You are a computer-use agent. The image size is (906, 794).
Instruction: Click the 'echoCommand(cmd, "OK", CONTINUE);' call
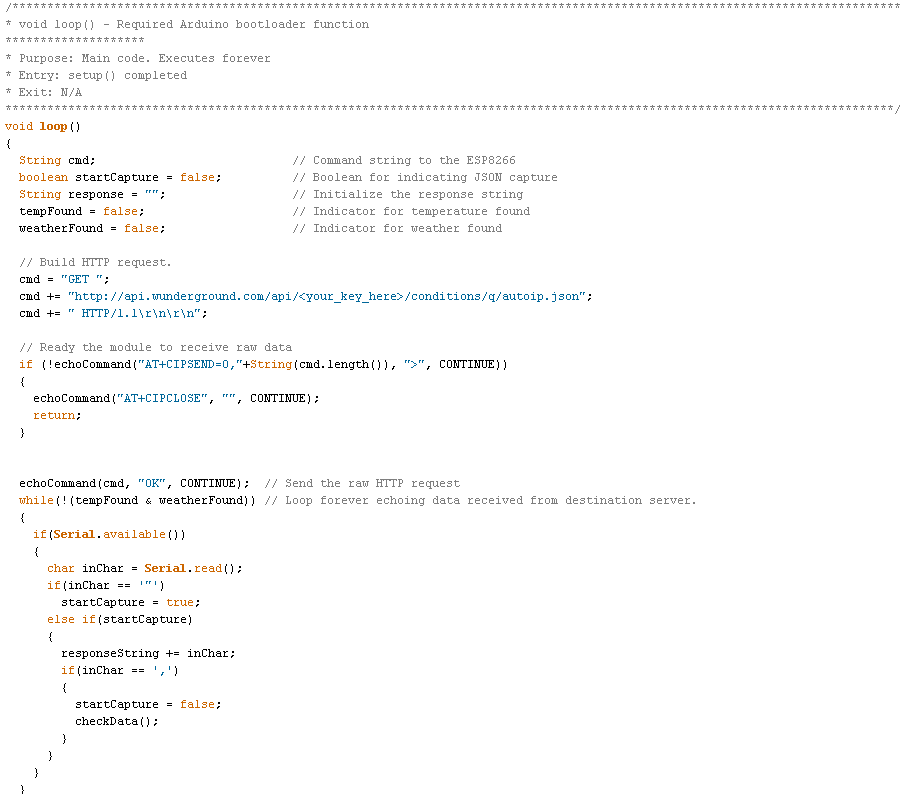[x=135, y=484]
